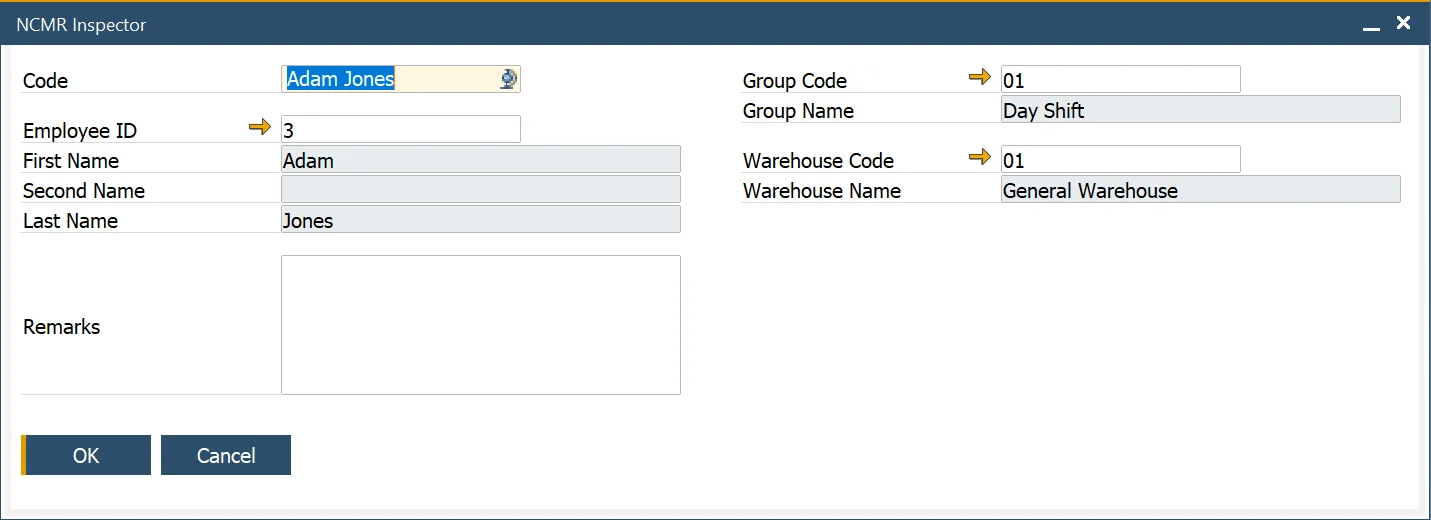Focus the Remarks text area
This screenshot has height=520, width=1431.
pyautogui.click(x=480, y=325)
